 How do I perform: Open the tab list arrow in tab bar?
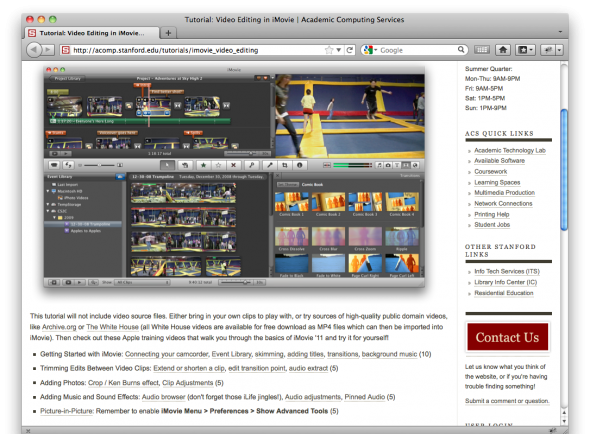560,32
